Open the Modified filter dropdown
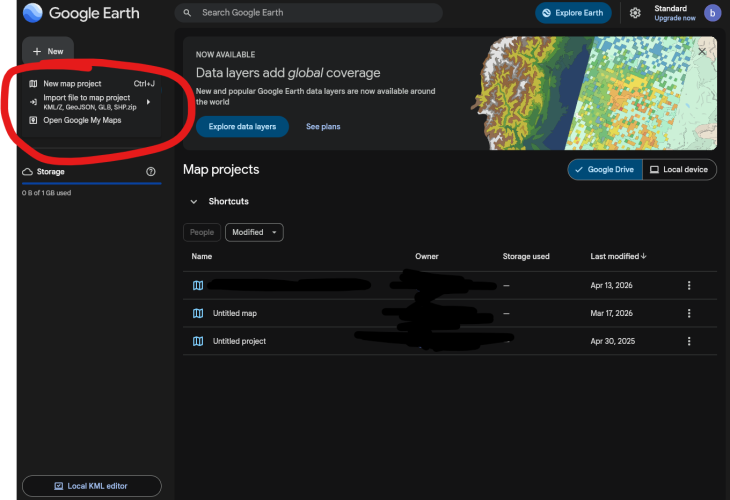730x500 pixels. pyautogui.click(x=254, y=232)
